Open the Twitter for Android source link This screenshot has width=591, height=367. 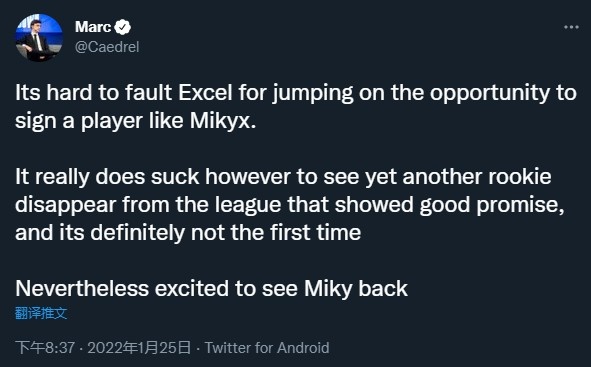pos(267,347)
